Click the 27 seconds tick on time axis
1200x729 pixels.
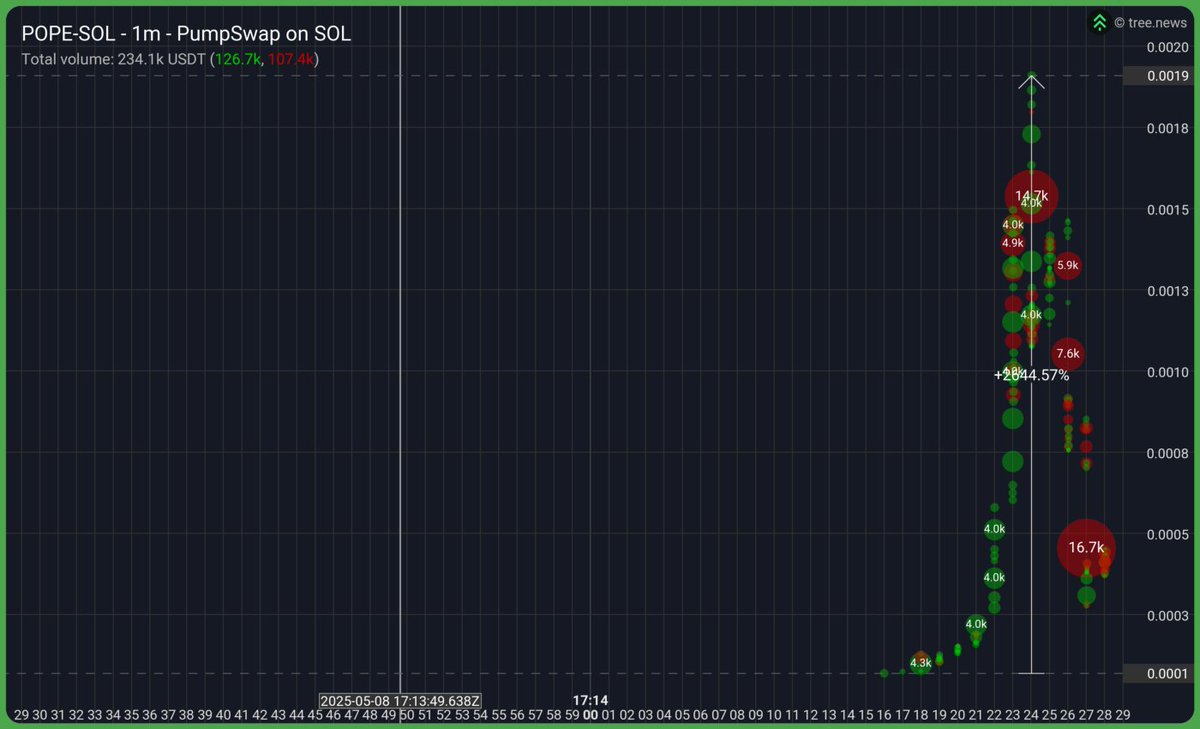[x=1086, y=715]
